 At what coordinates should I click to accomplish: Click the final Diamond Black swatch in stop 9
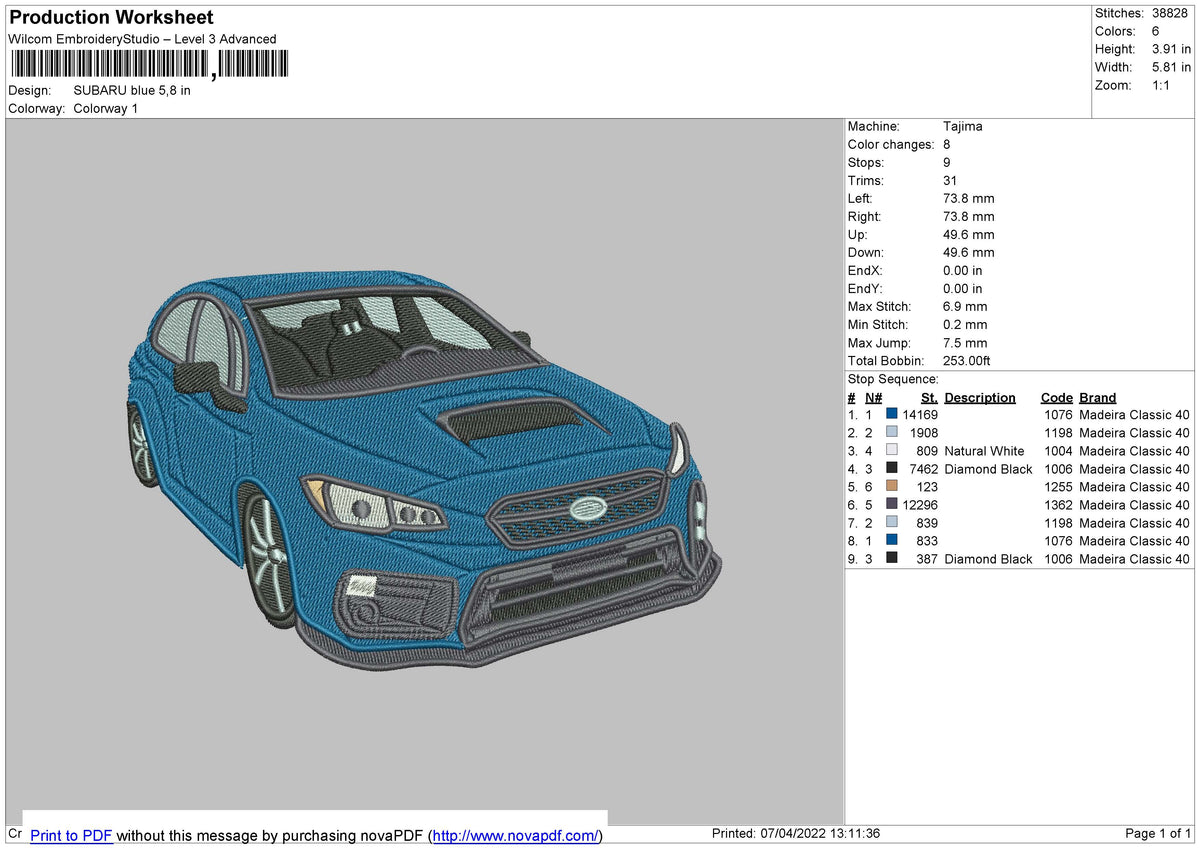(890, 559)
